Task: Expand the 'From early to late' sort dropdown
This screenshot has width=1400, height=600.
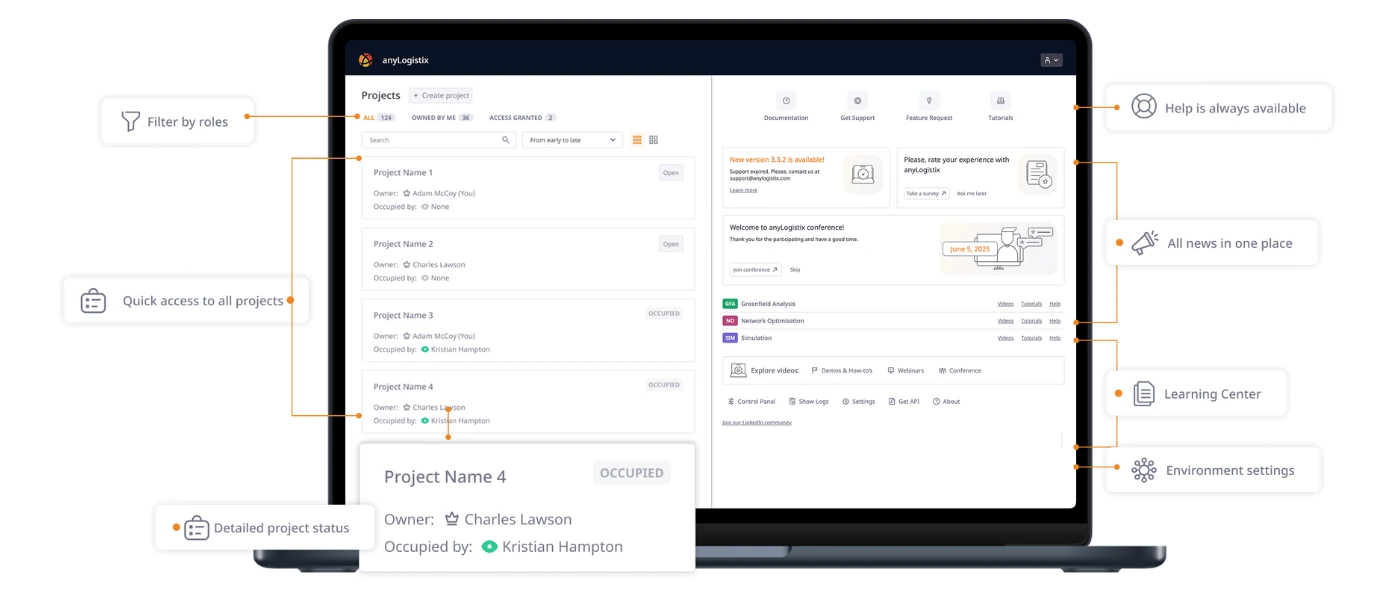Action: [x=573, y=140]
